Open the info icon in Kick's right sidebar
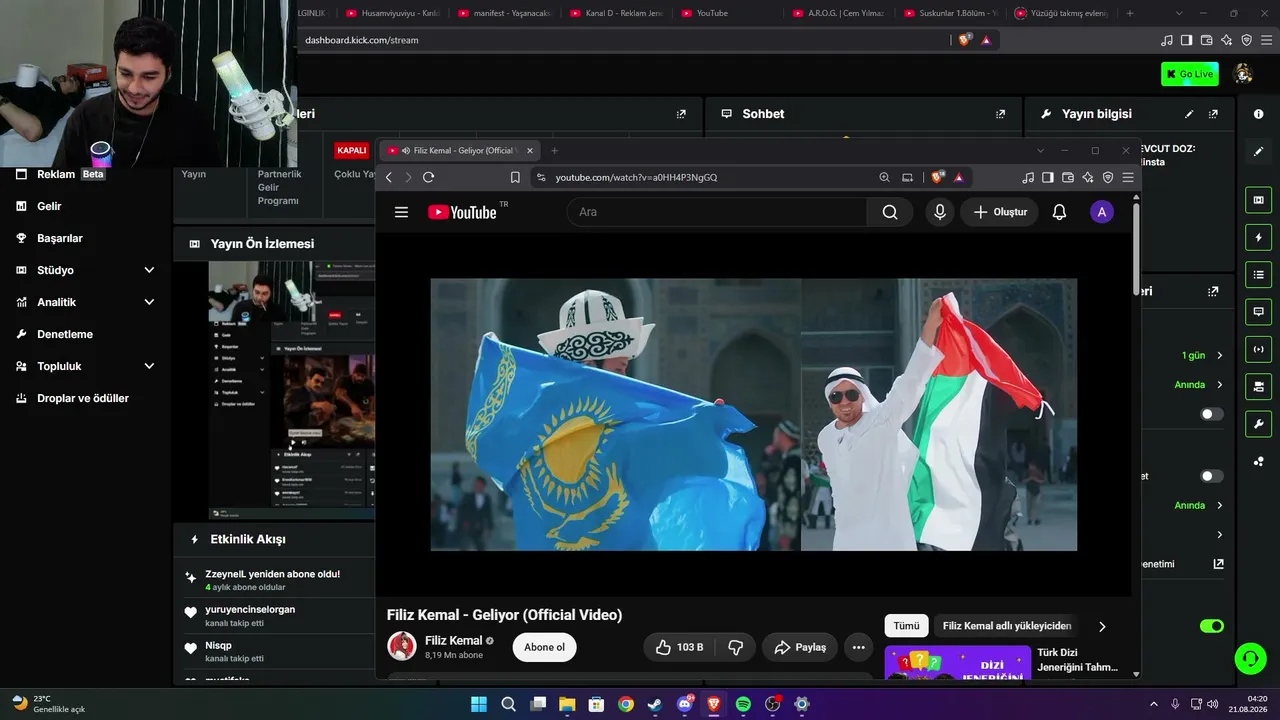Screen dimensions: 1280x720 pos(1258,114)
